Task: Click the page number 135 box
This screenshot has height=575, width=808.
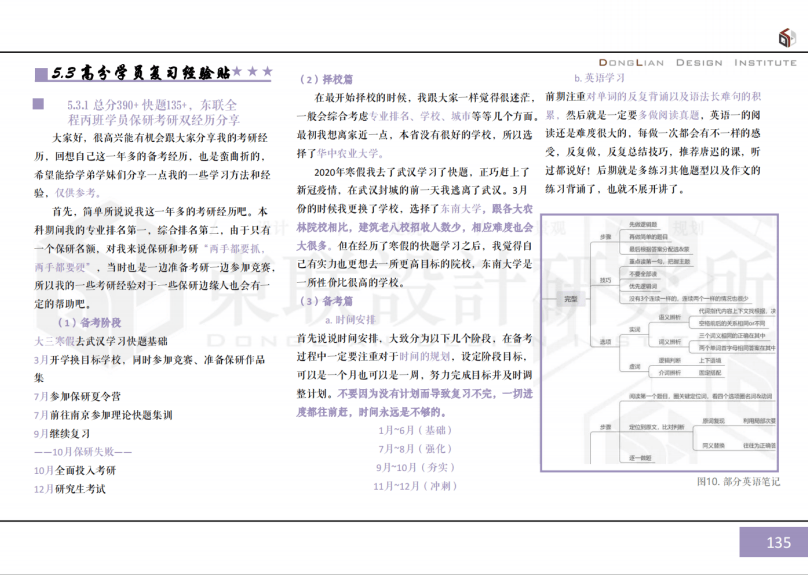Action: (773, 543)
